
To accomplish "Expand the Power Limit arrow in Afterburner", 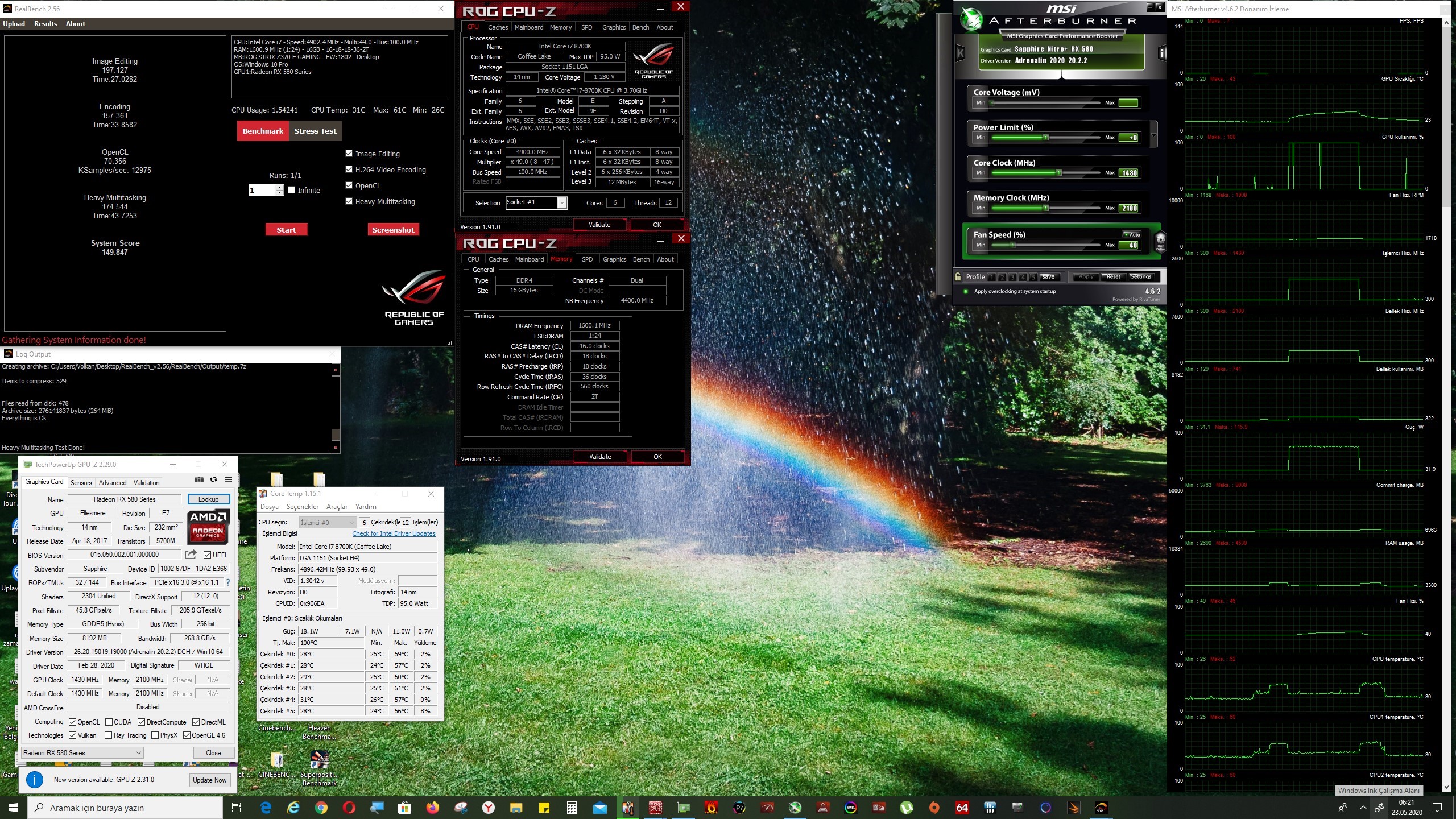I will (1153, 135).
